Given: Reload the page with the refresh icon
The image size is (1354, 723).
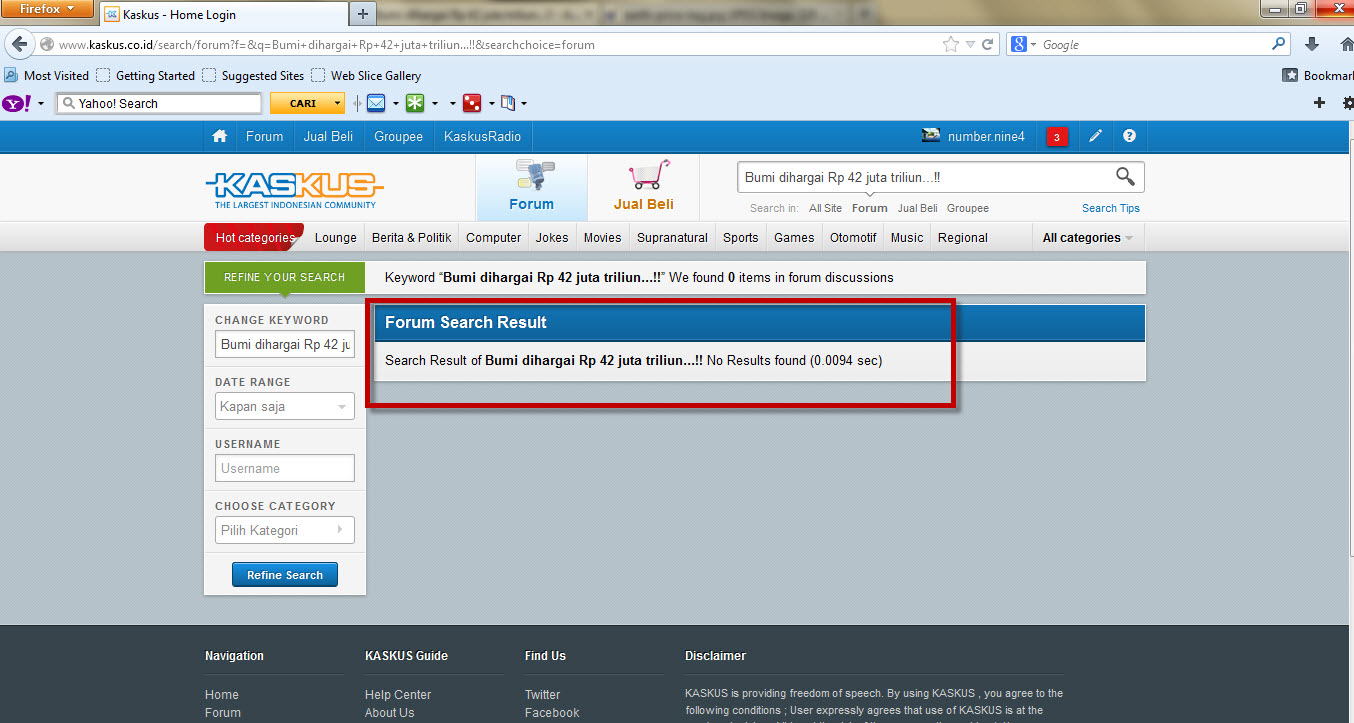Looking at the screenshot, I should (987, 45).
